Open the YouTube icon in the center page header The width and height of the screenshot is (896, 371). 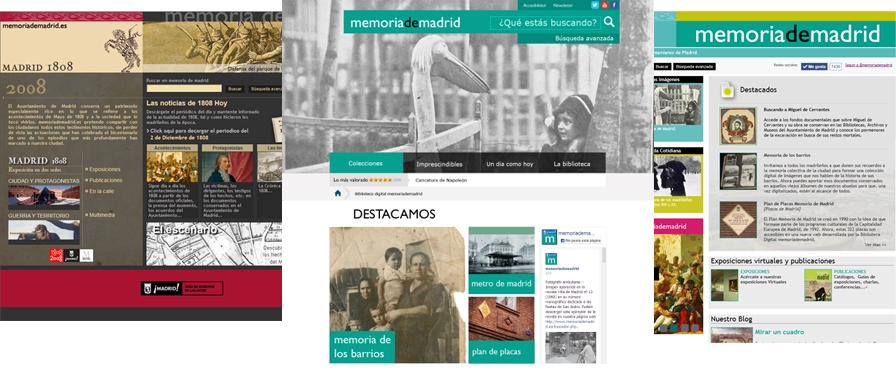[605, 5]
